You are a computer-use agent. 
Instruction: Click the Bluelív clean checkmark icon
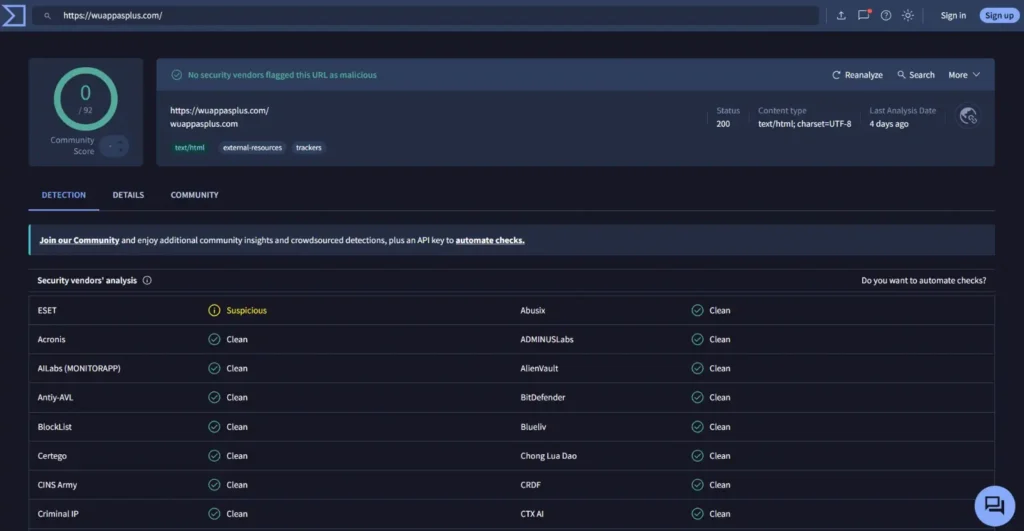[697, 426]
